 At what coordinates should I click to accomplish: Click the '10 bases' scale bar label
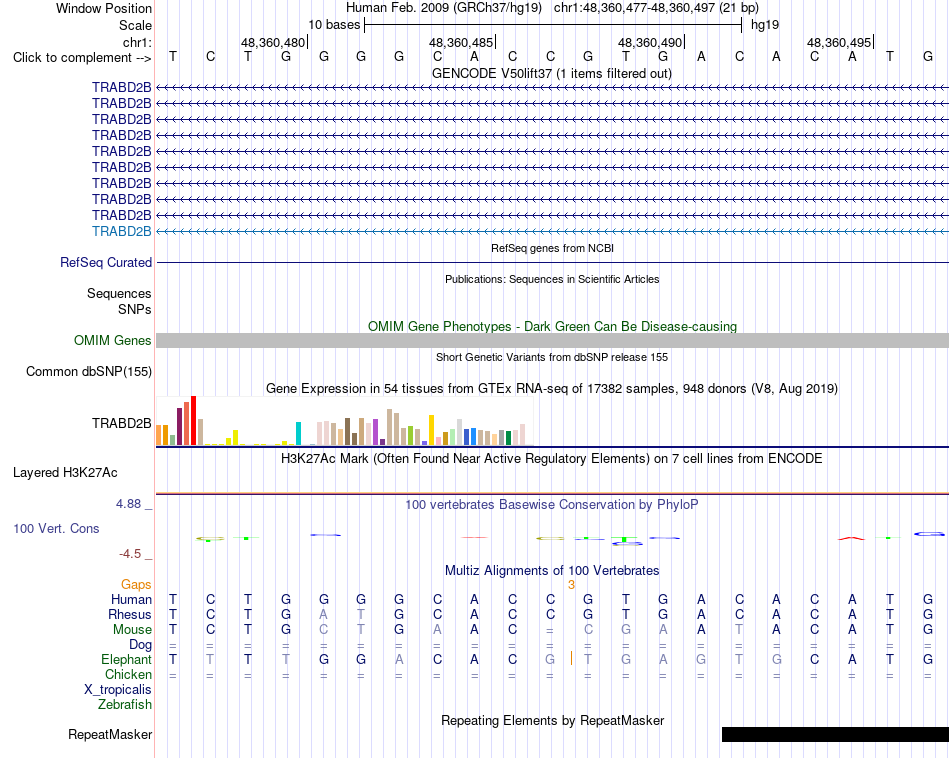pos(334,25)
